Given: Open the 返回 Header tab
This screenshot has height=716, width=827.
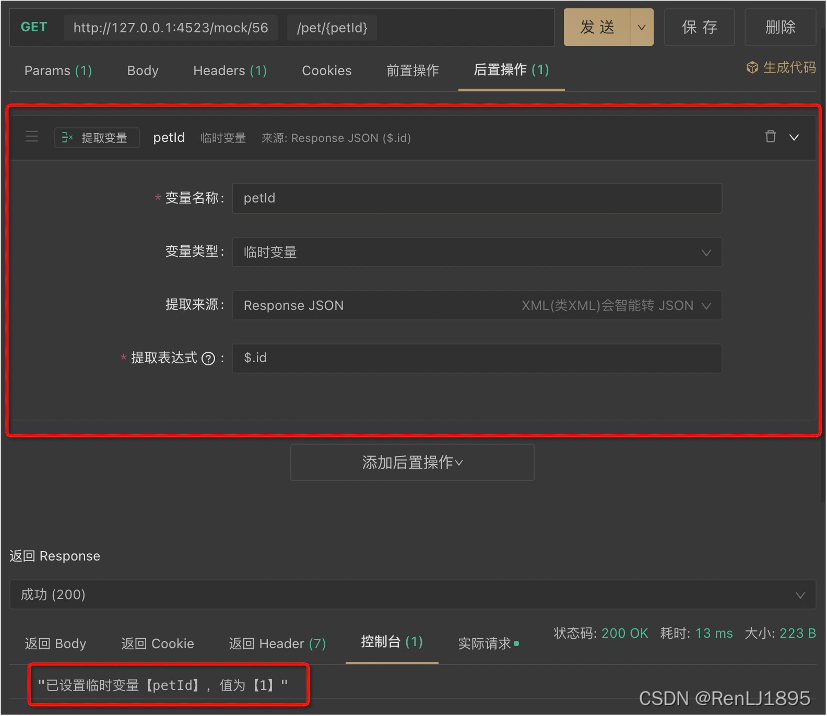Looking at the screenshot, I should pos(277,644).
